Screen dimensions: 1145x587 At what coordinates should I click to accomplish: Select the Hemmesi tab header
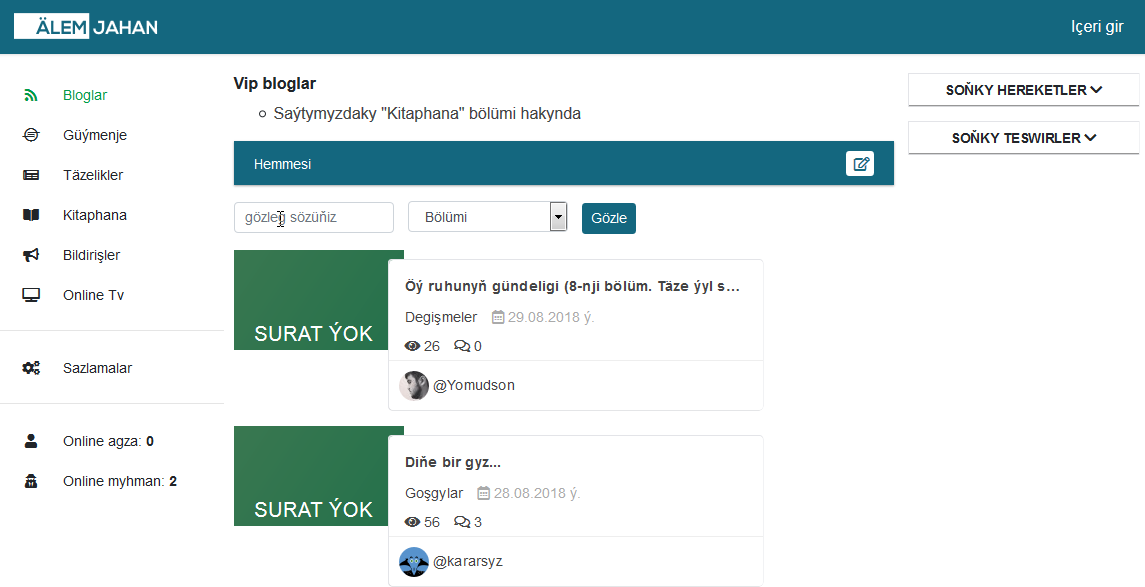[282, 164]
